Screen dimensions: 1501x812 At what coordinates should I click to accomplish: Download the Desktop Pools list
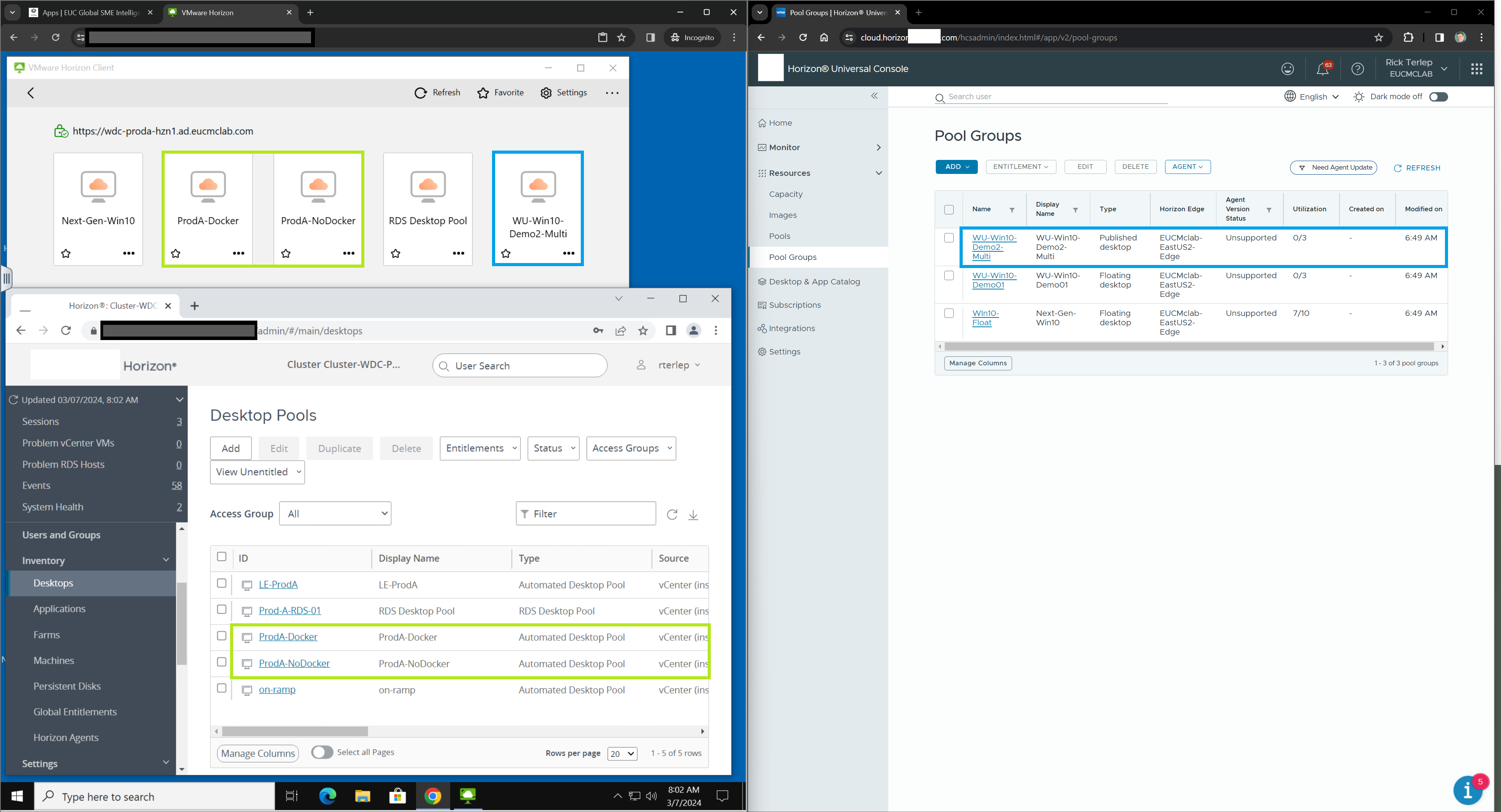point(693,515)
